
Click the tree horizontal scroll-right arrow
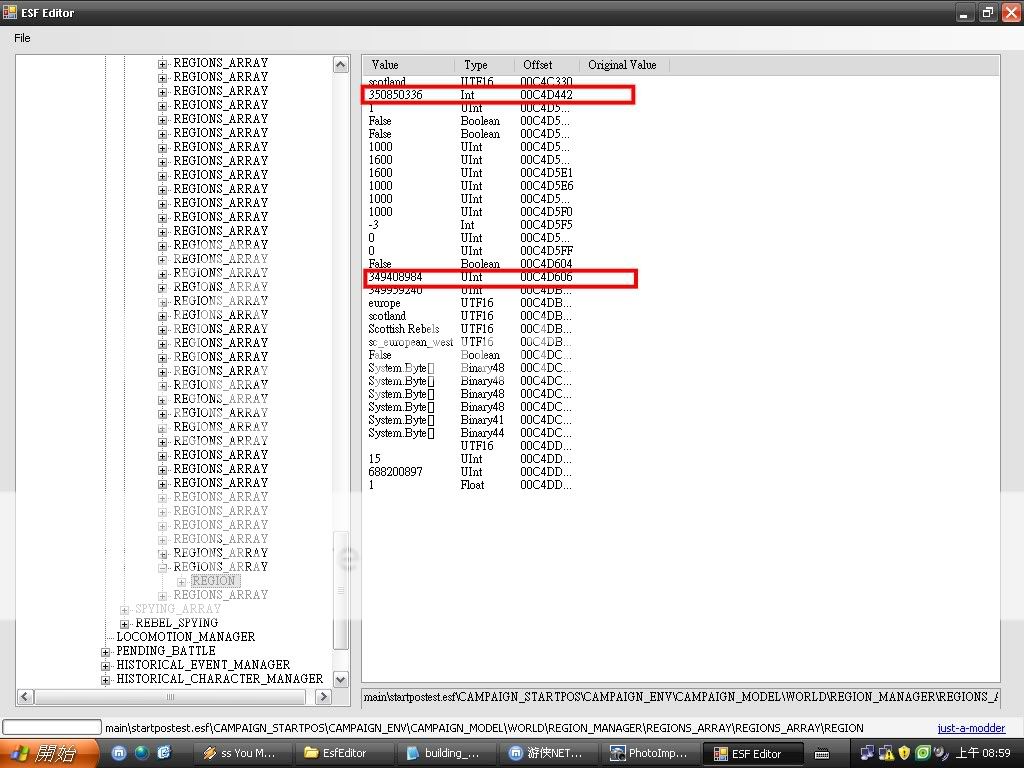pyautogui.click(x=323, y=696)
